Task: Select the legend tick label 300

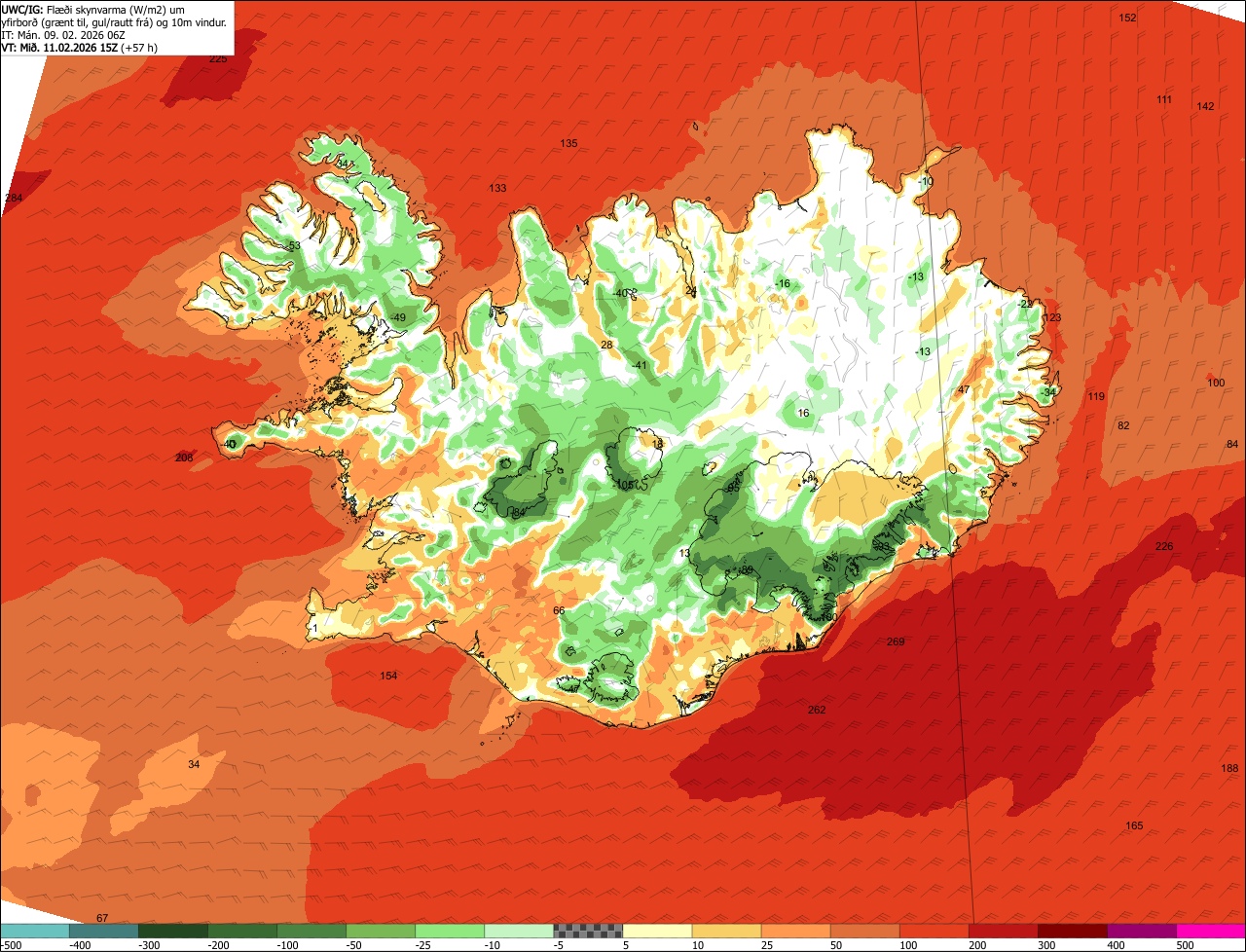Action: pos(1047,945)
